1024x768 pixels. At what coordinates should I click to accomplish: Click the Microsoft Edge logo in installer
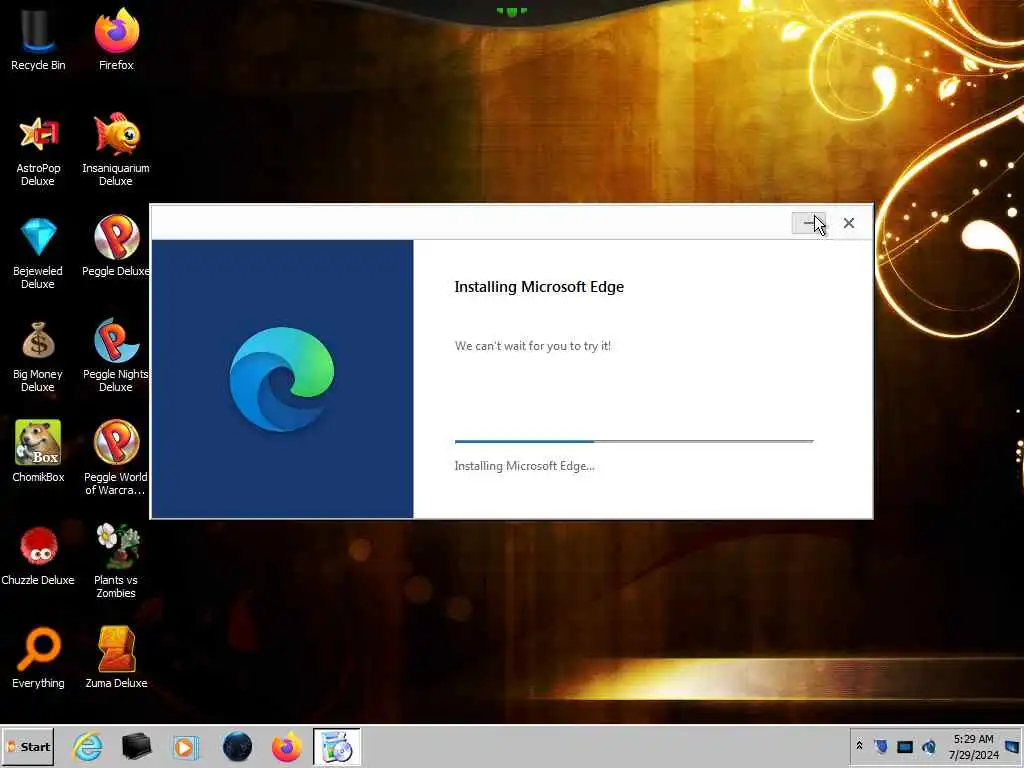tap(282, 379)
